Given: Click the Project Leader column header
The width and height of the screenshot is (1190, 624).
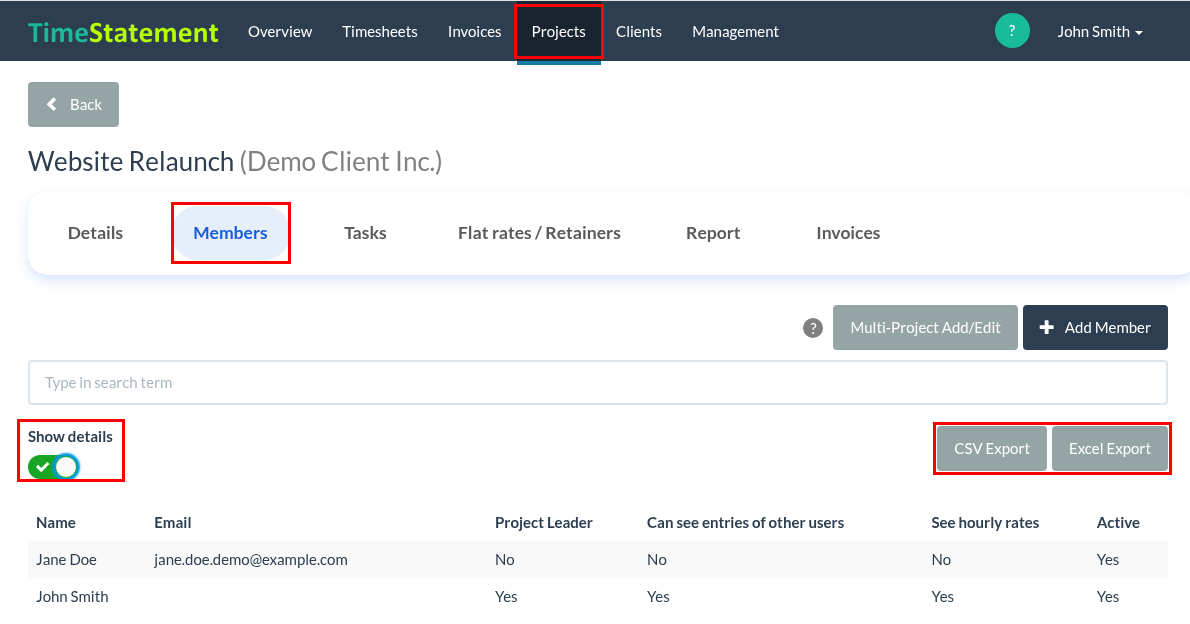Looking at the screenshot, I should (543, 523).
